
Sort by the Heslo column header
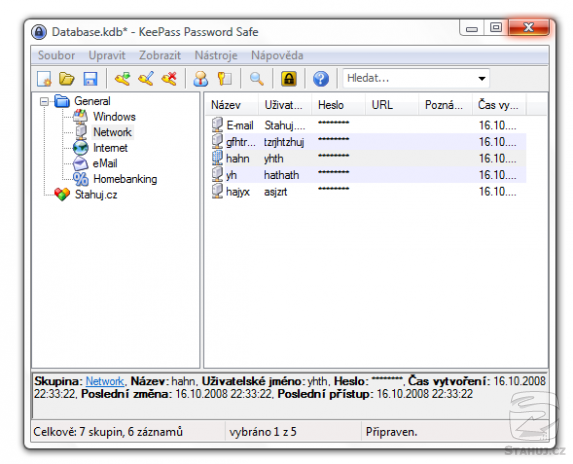click(338, 105)
